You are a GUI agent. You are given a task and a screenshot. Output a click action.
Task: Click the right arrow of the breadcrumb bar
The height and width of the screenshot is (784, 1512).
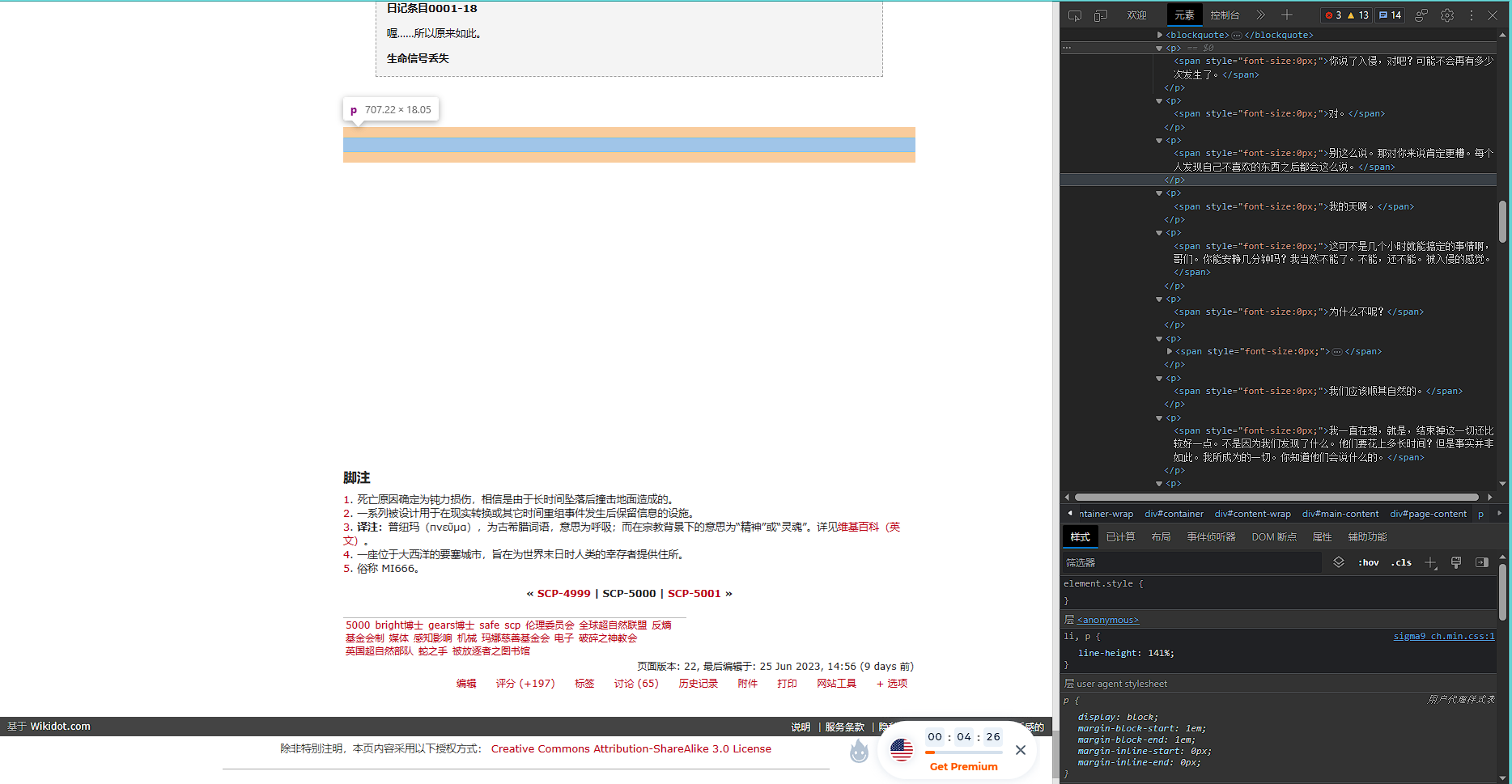[1499, 514]
